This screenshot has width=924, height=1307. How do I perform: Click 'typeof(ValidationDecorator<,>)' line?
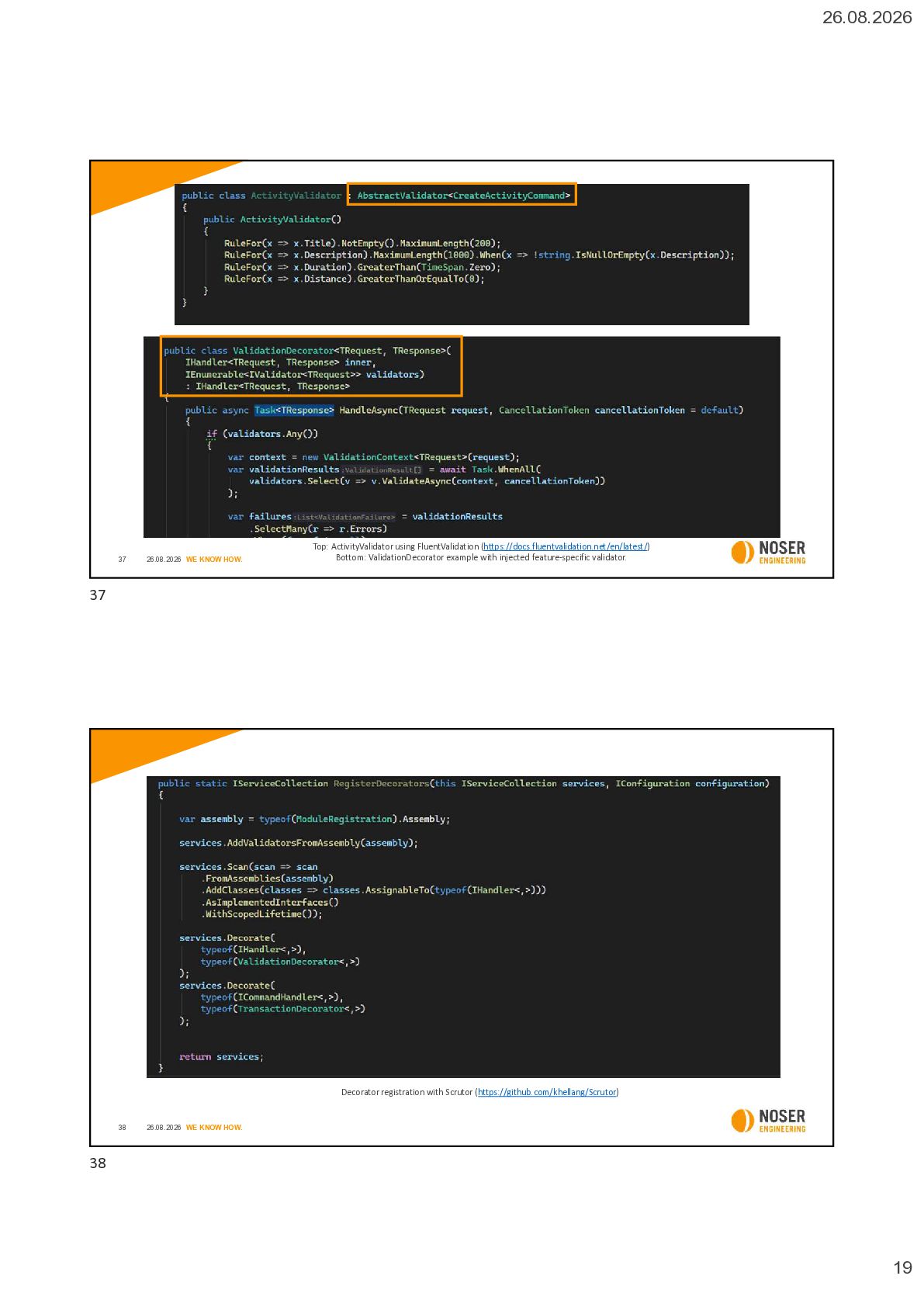[280, 962]
